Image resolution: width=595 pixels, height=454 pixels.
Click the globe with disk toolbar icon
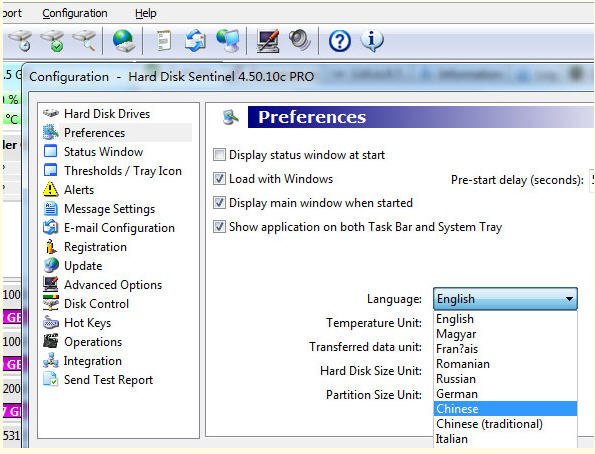pyautogui.click(x=123, y=41)
